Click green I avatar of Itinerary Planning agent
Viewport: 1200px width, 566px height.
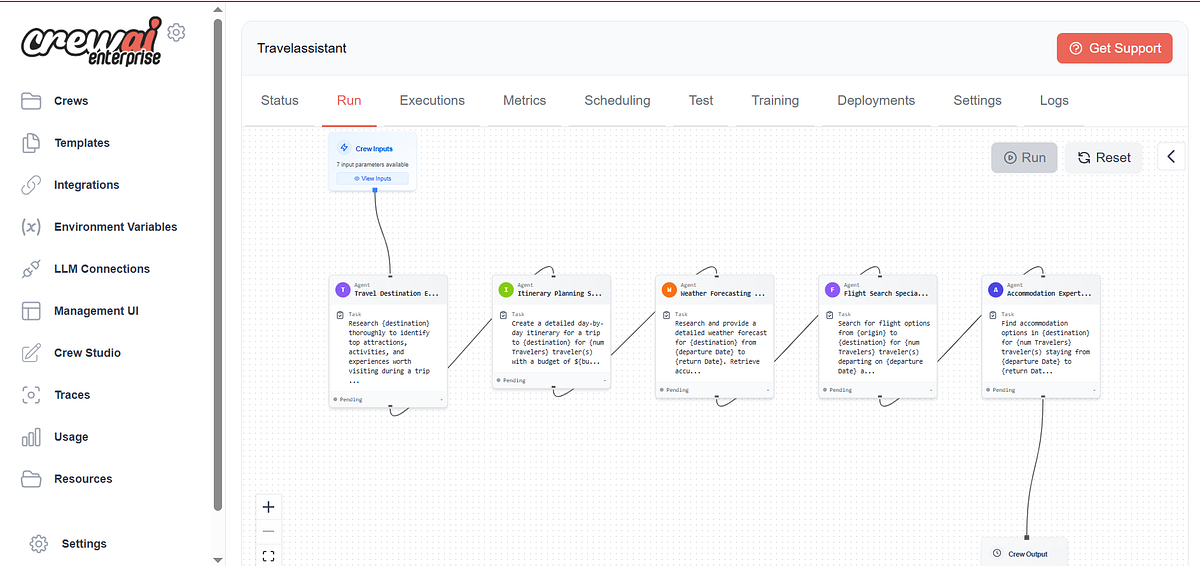click(x=506, y=290)
